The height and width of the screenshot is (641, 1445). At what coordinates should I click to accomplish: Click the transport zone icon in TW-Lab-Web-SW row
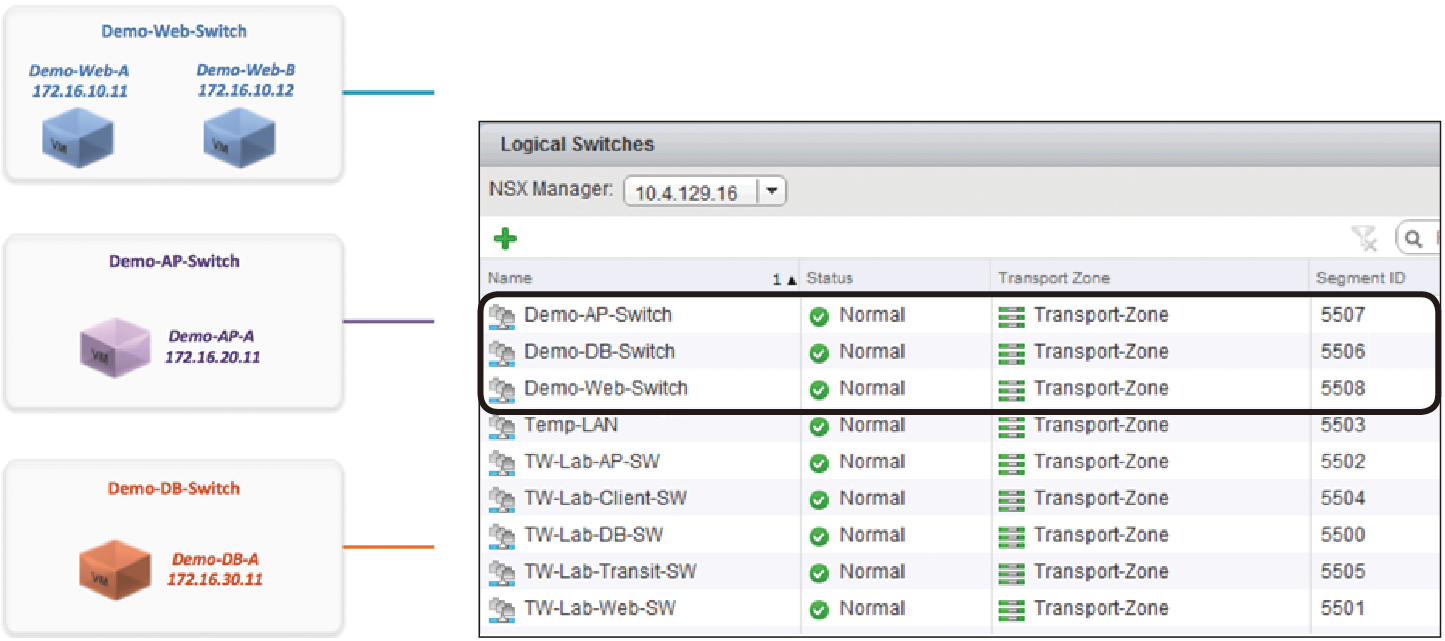(x=1012, y=610)
